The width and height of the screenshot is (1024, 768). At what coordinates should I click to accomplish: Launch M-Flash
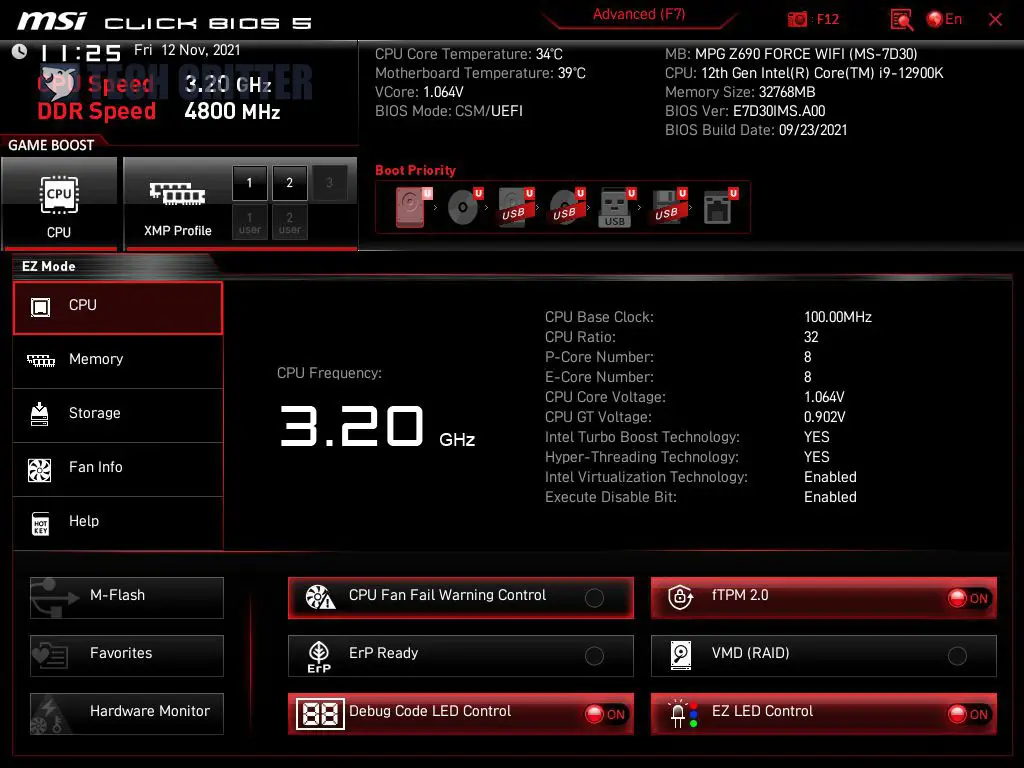click(x=127, y=597)
